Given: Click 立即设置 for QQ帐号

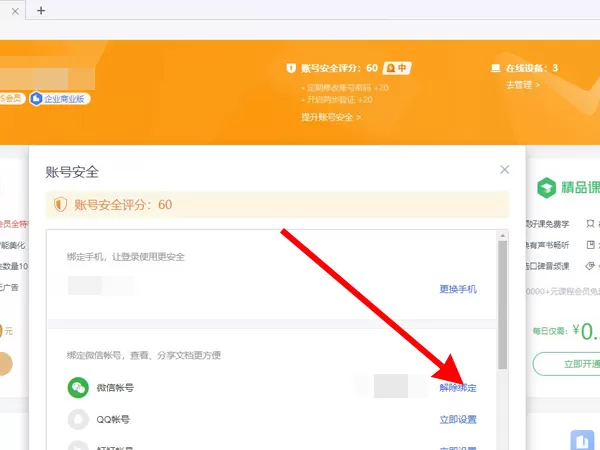Looking at the screenshot, I should [458, 419].
